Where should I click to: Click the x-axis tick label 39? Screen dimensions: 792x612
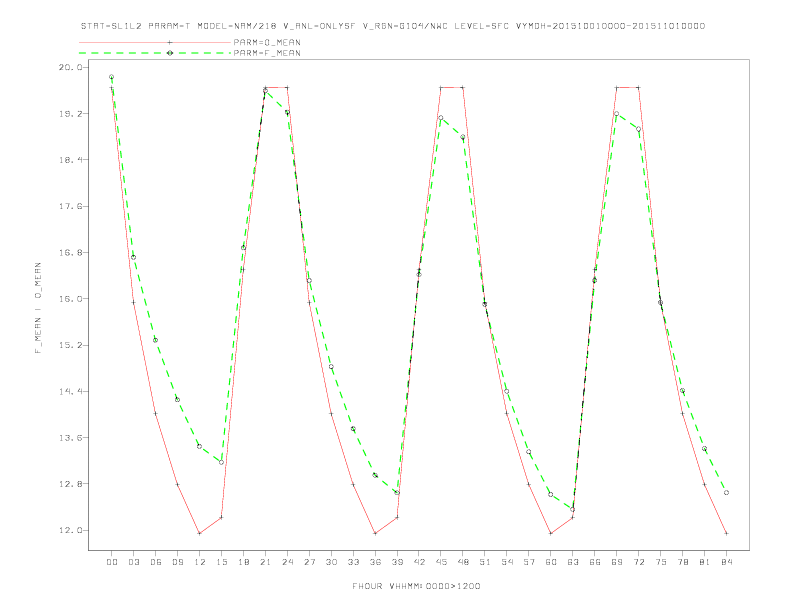pos(397,562)
